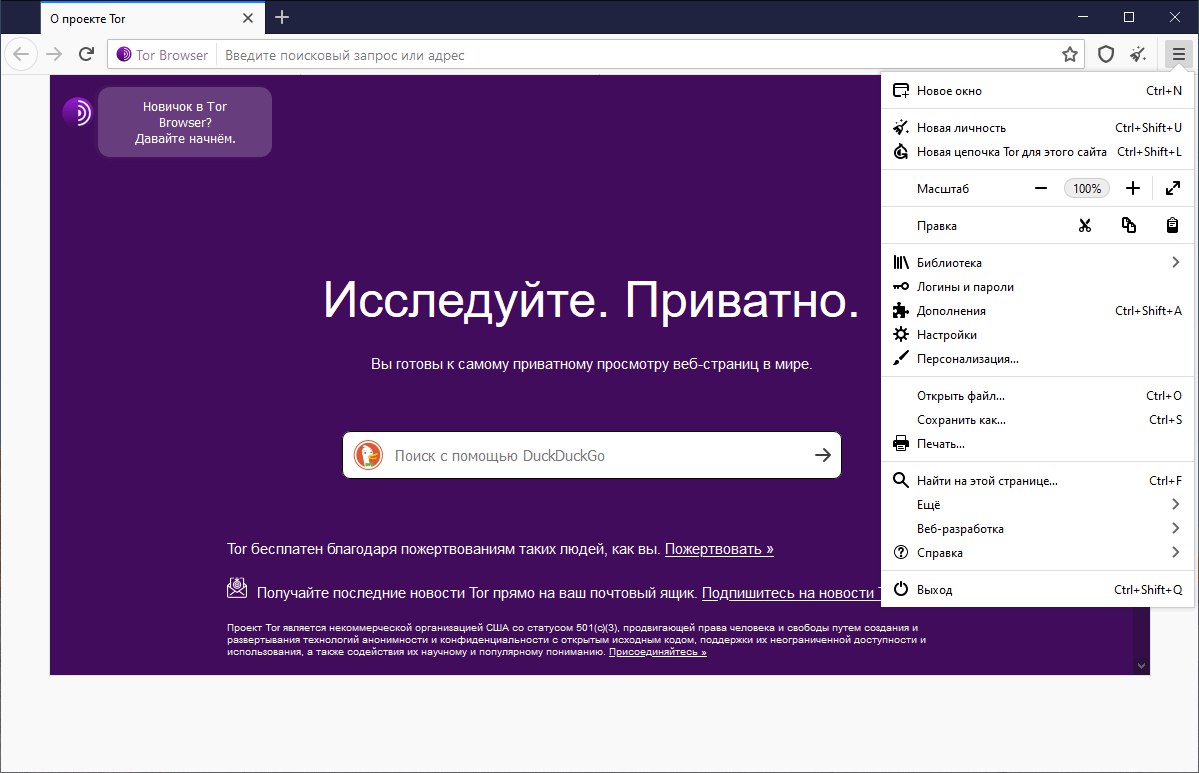Copy with the copy icon in the Правка row
The height and width of the screenshot is (773, 1199).
1129,226
